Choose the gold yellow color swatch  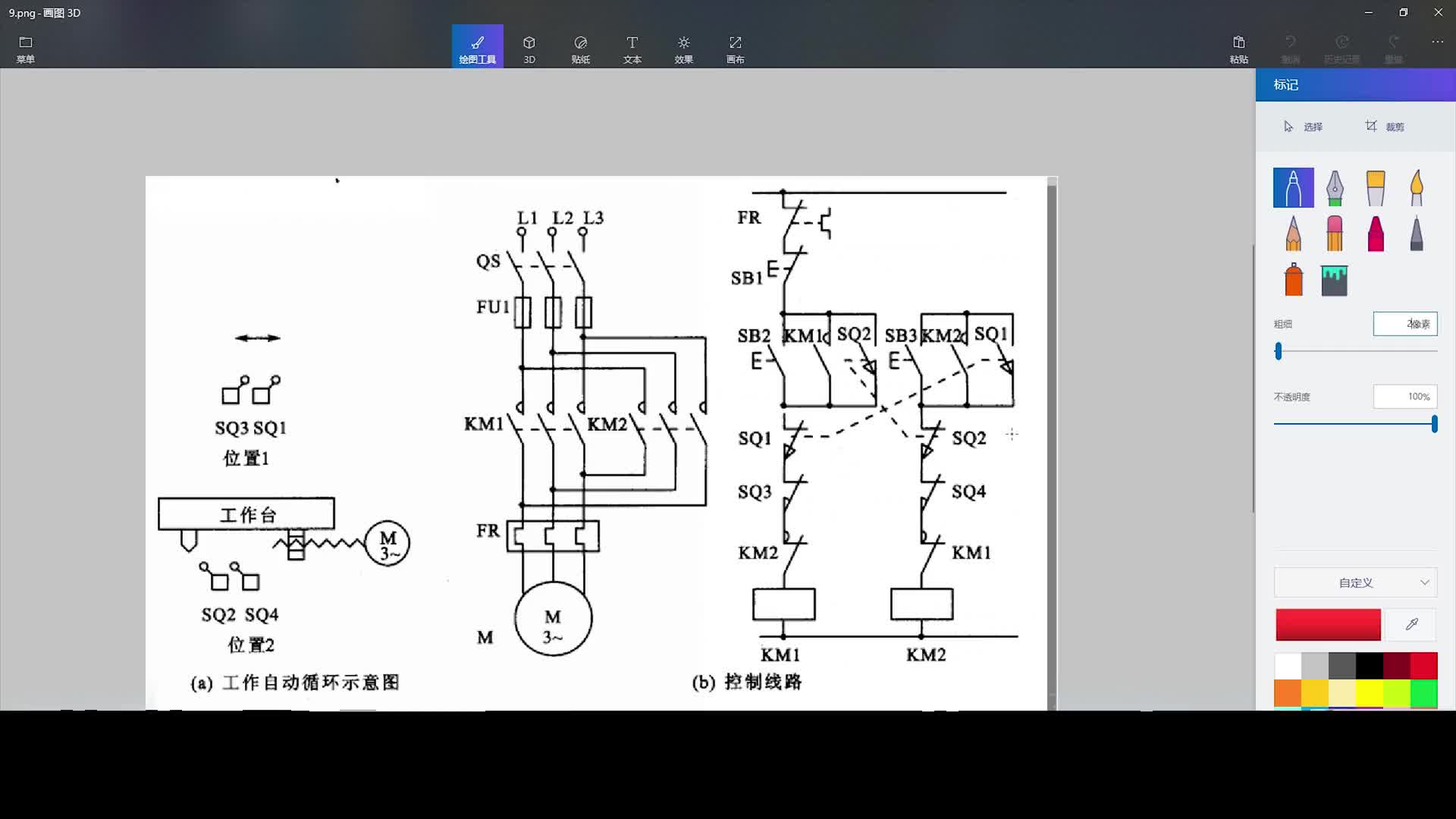[1315, 693]
